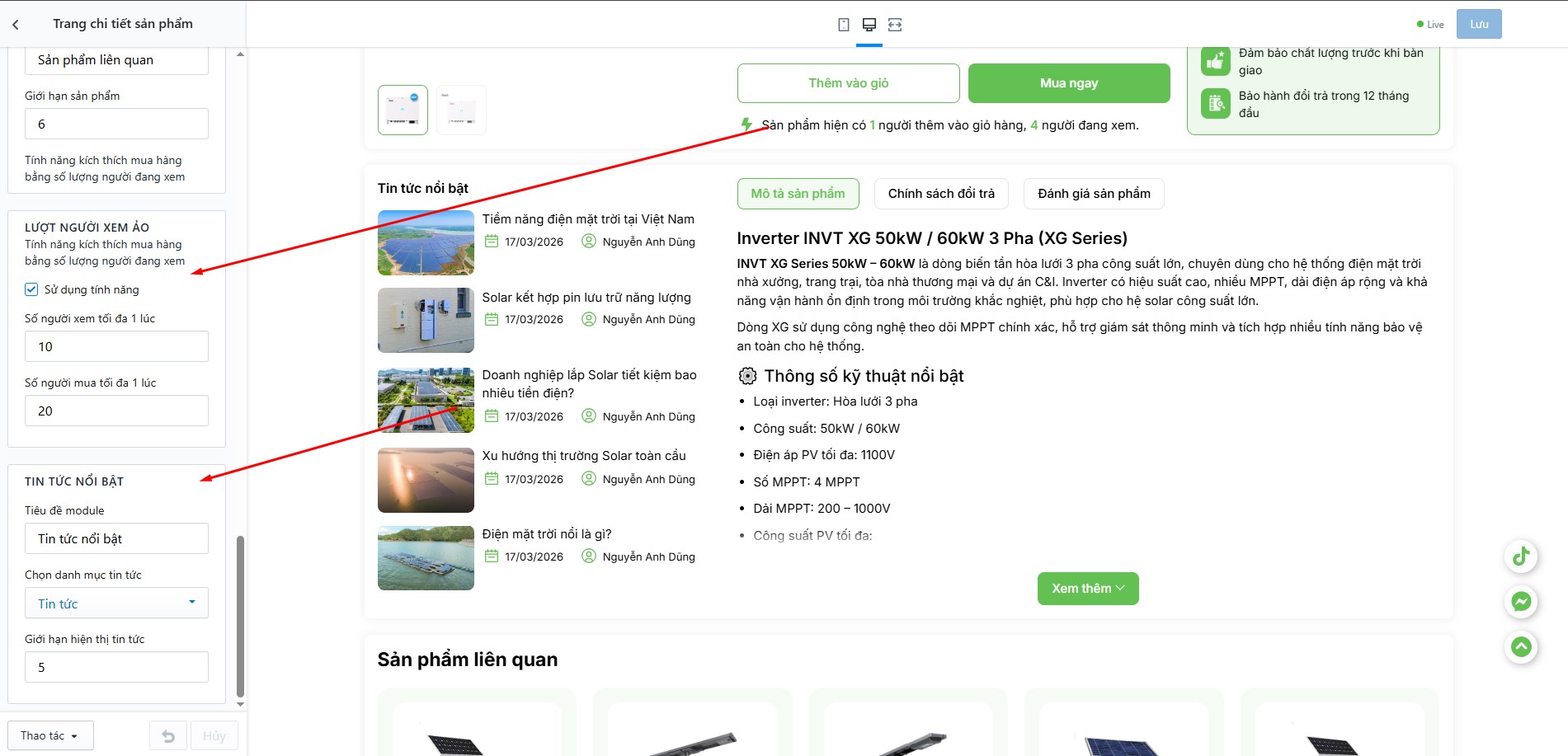Focus the Số người xem tối đa field
This screenshot has height=756, width=1568.
coord(116,346)
